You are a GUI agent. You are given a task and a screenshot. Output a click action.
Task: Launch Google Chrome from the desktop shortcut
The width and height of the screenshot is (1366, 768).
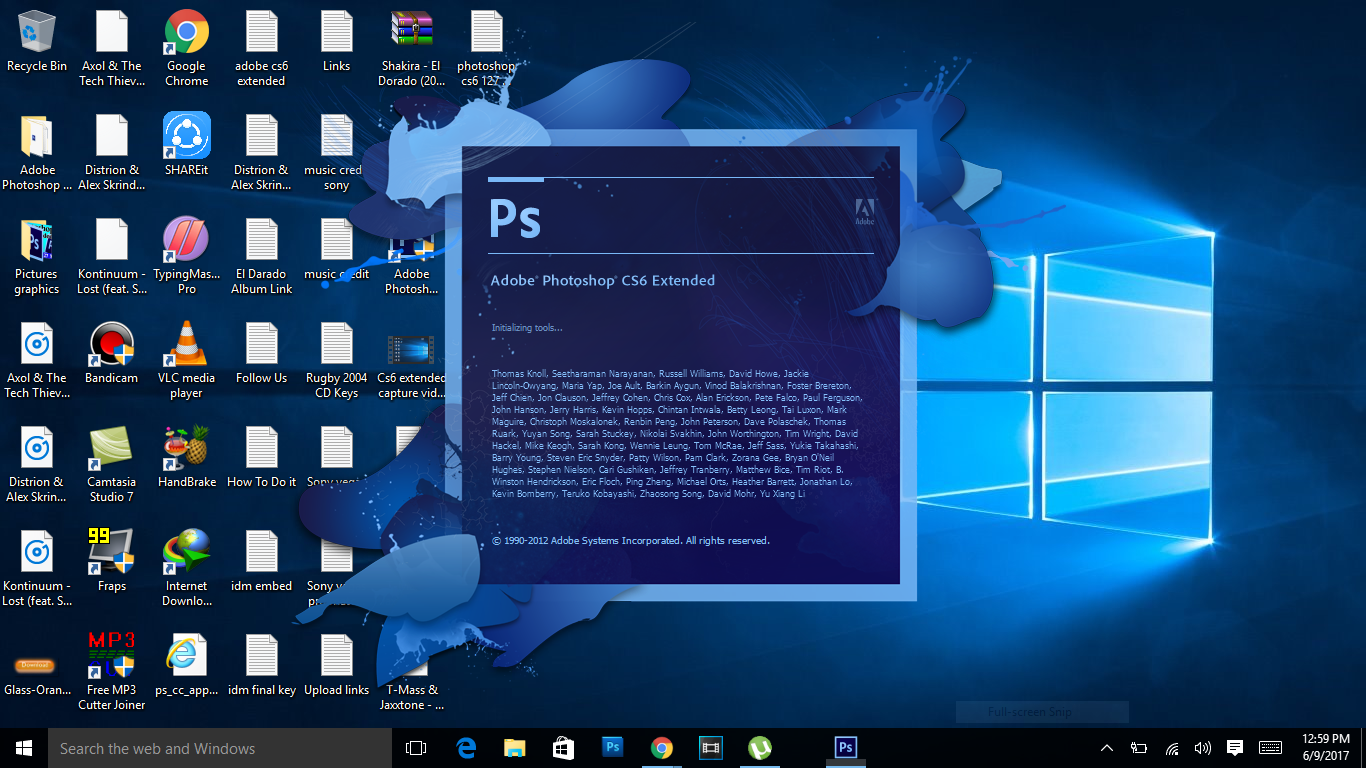(187, 48)
